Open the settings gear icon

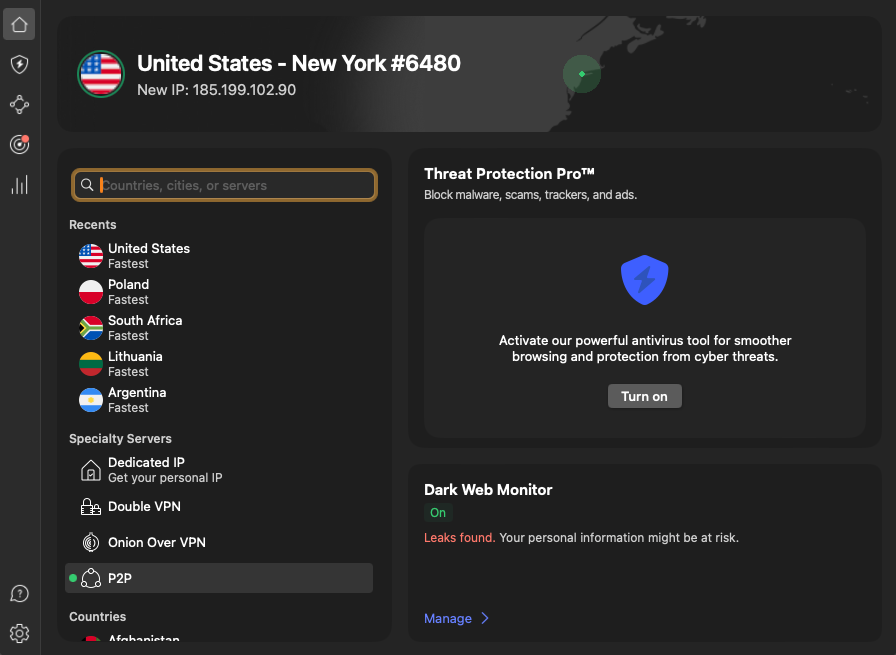point(19,633)
